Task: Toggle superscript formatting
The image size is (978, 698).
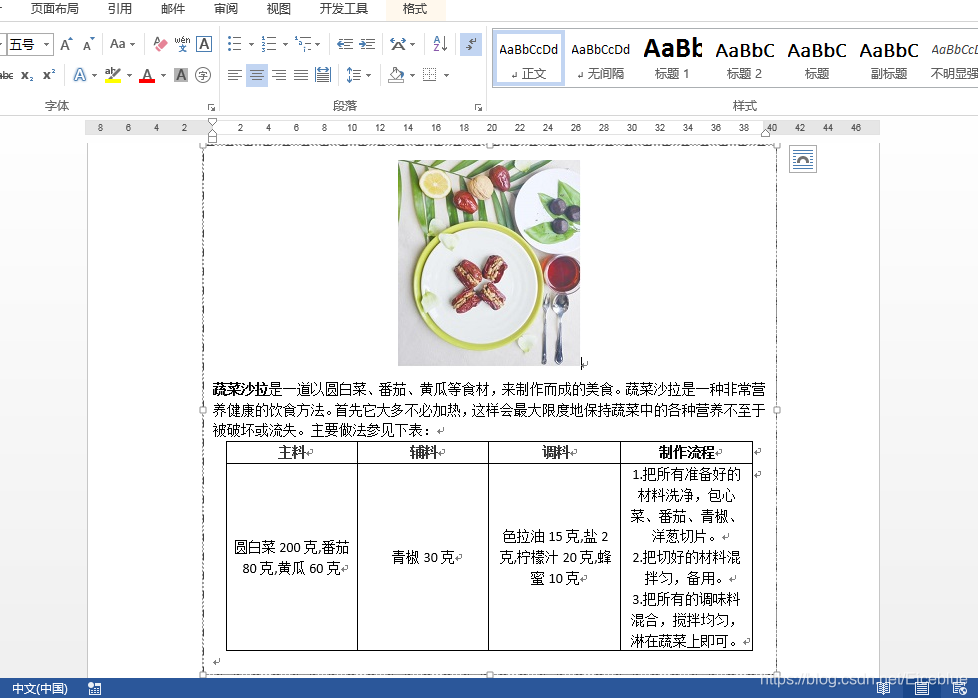Action: pyautogui.click(x=49, y=75)
